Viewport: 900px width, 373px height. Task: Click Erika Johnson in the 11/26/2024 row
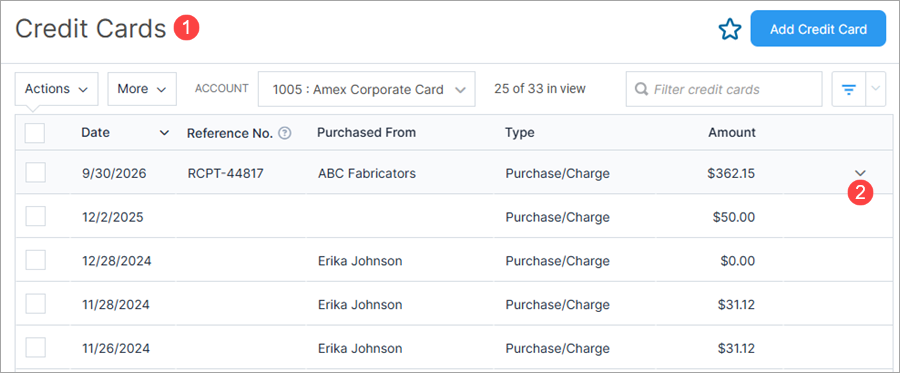coord(360,348)
